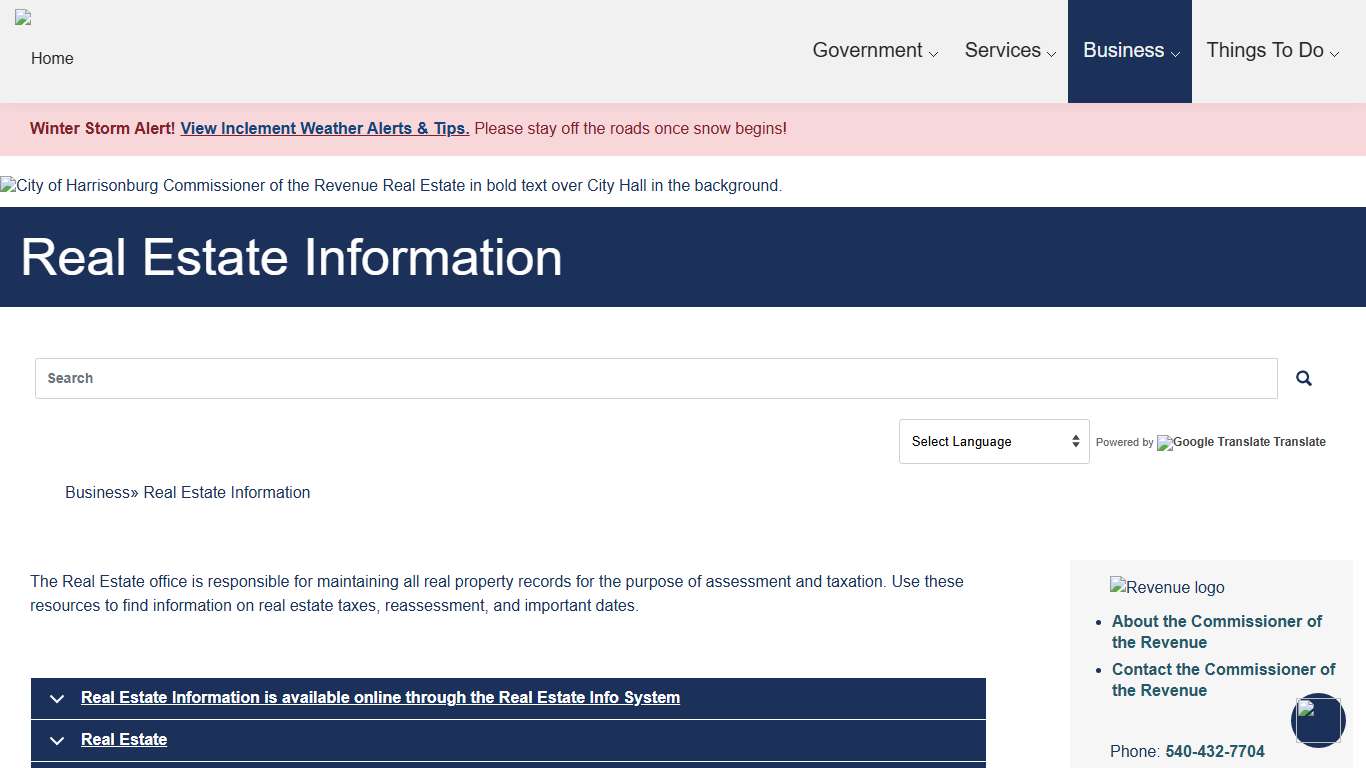
Task: Expand the Real Estate Info System section
Action: [380, 698]
